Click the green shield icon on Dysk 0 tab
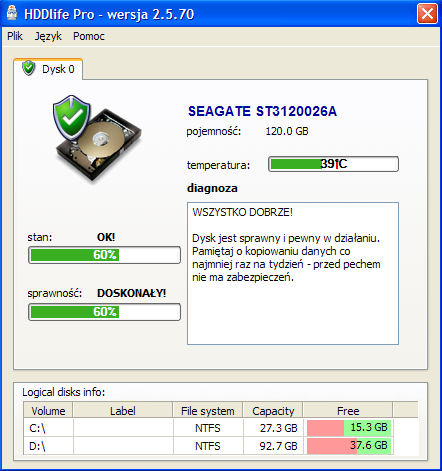The image size is (442, 471). click(x=29, y=68)
